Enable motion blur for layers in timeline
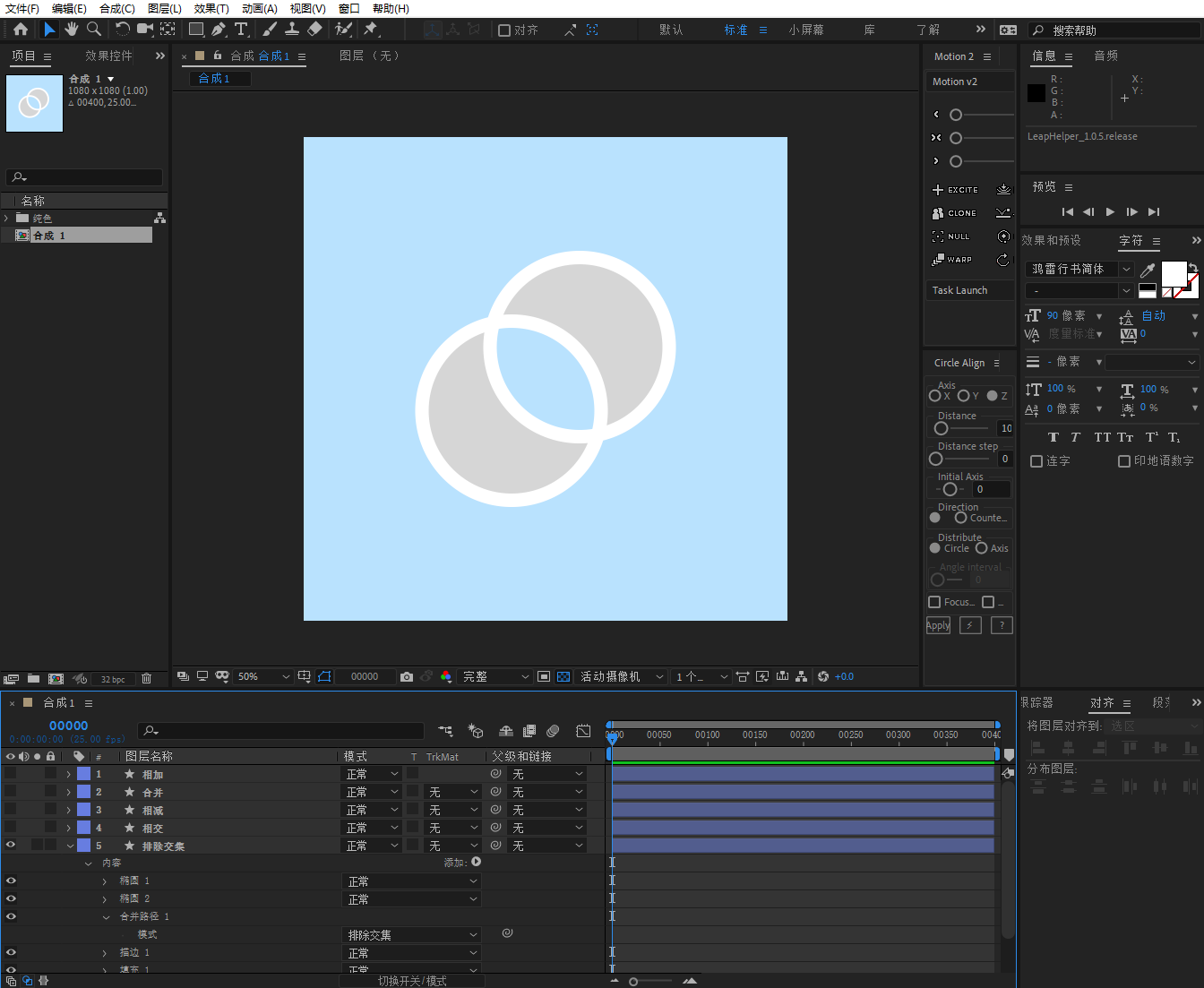The height and width of the screenshot is (988, 1204). click(553, 731)
